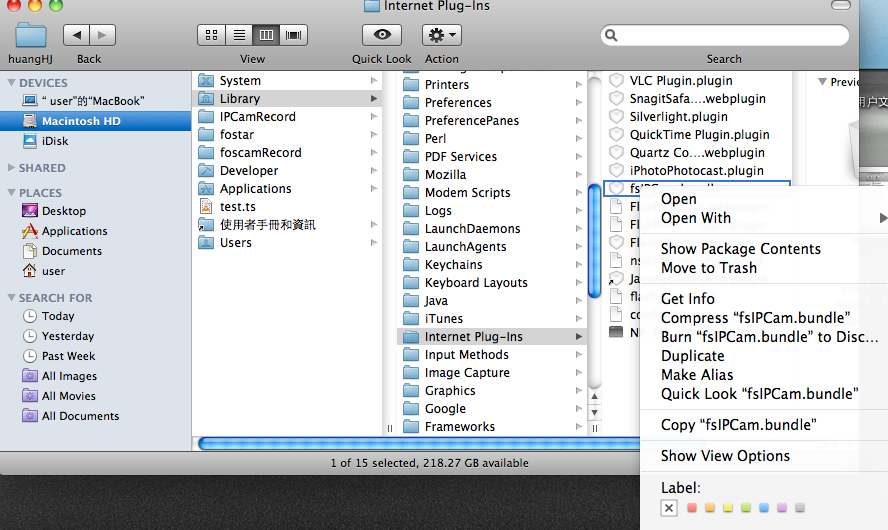Apply the red label color
888x530 pixels.
692,508
